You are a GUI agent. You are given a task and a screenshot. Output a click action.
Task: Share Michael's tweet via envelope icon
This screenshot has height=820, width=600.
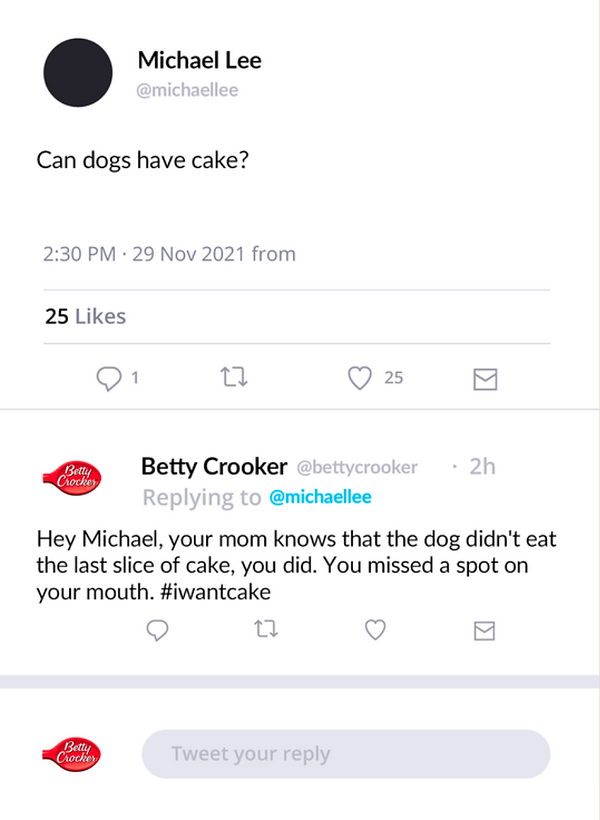pos(485,379)
